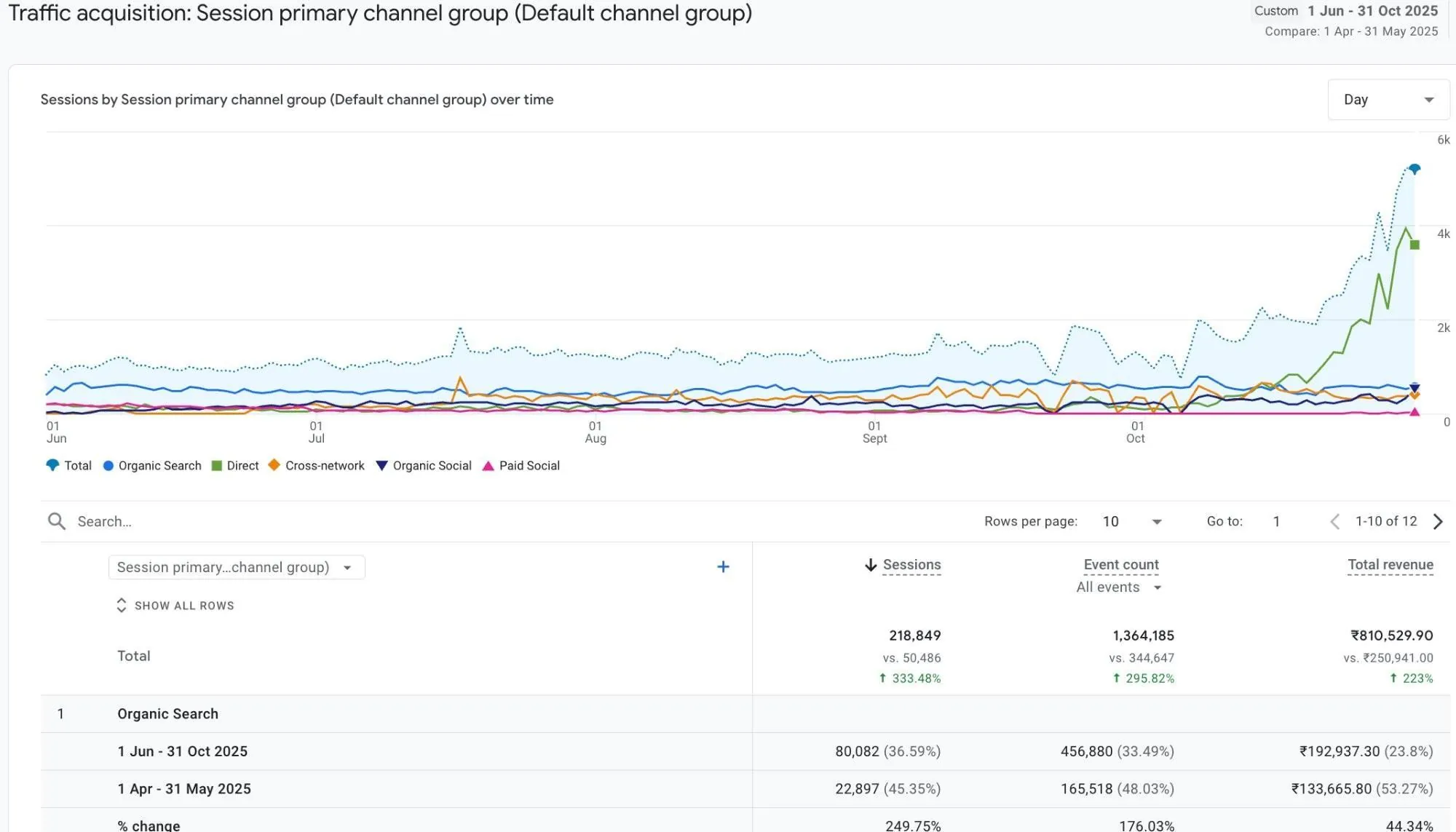Click the ₹133,665.80 (53.27%) revenue cell
1456x832 pixels.
point(1361,789)
